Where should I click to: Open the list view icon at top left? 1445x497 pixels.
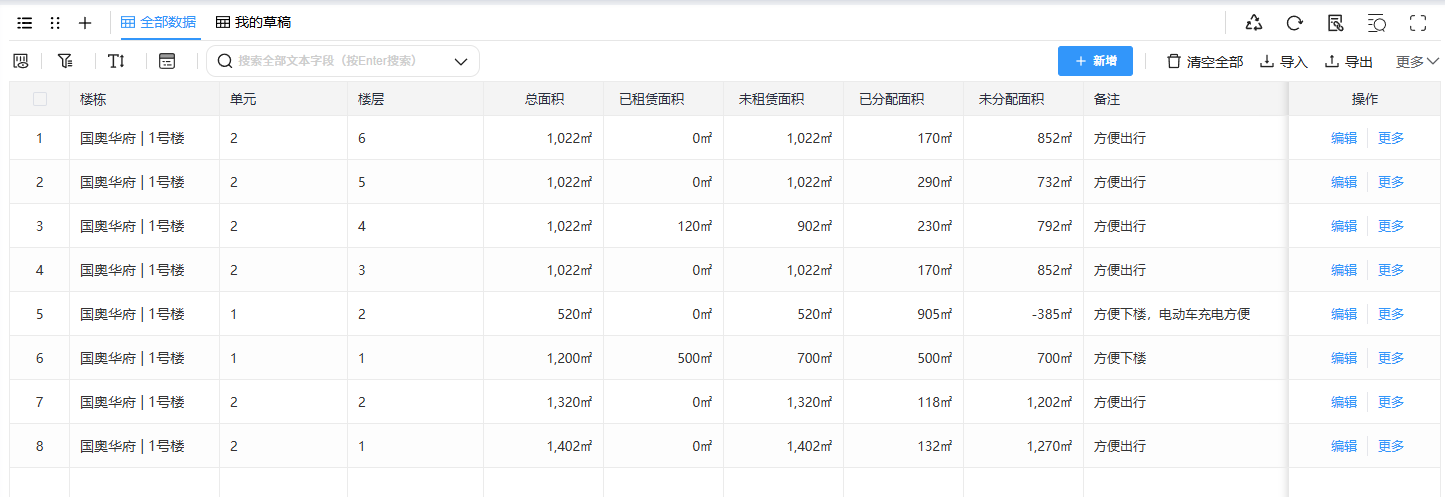coord(25,22)
